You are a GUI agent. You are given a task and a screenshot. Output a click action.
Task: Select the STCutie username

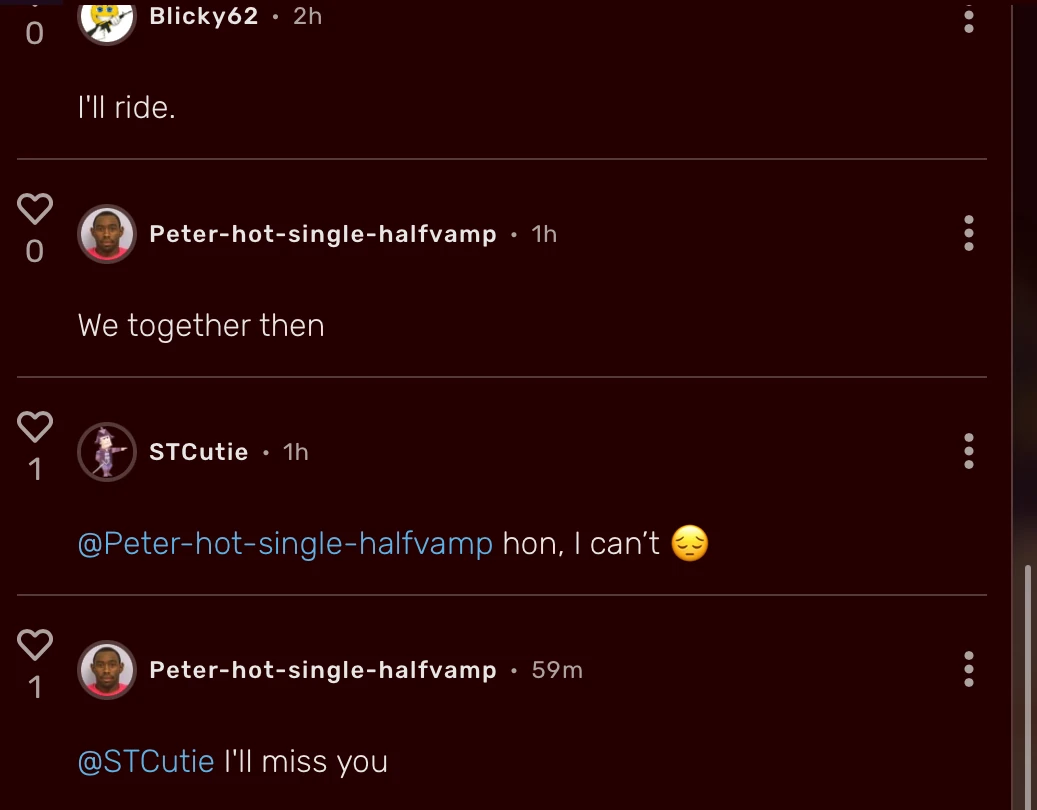pyautogui.click(x=198, y=452)
